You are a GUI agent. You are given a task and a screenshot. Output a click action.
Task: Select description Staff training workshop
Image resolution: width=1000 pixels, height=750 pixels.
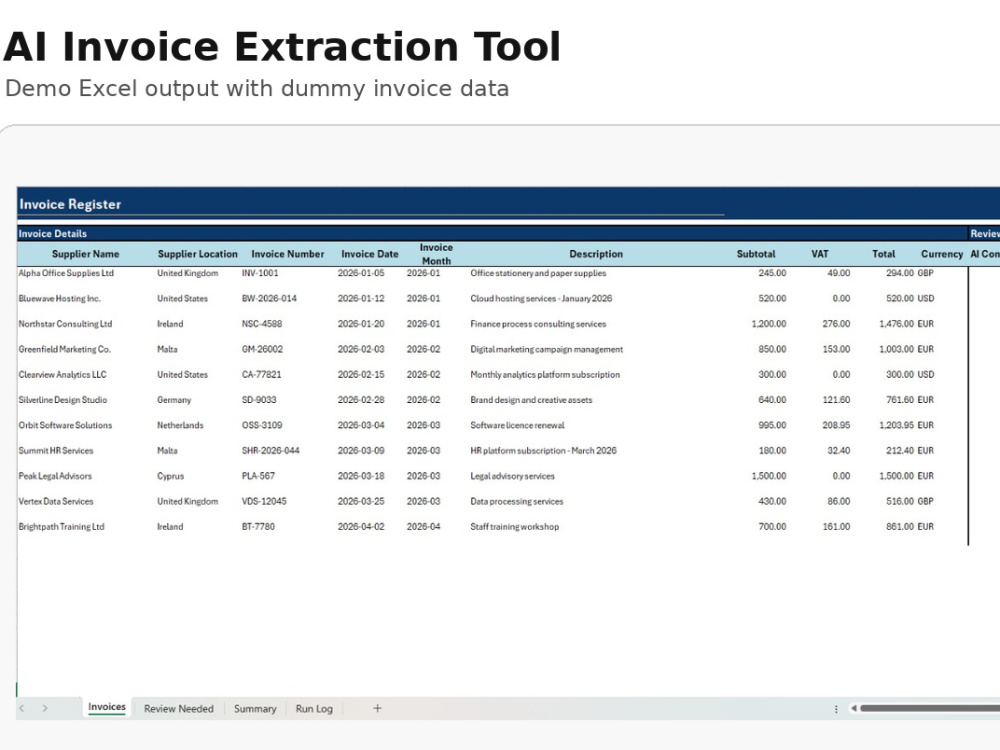click(515, 527)
